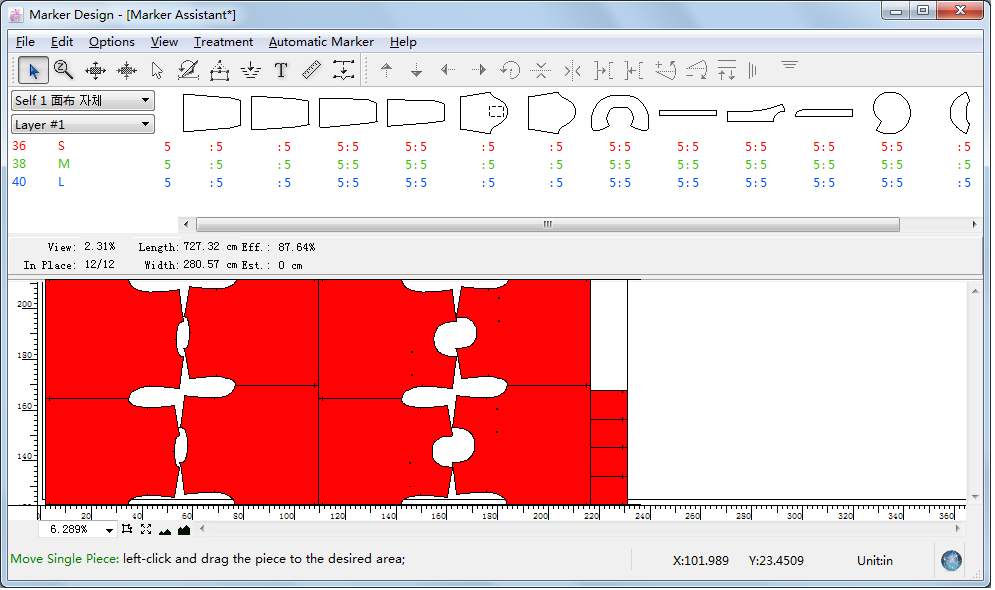Image resolution: width=995 pixels, height=590 pixels.
Task: Open the Self 1 fabric dropdown
Action: tap(83, 100)
